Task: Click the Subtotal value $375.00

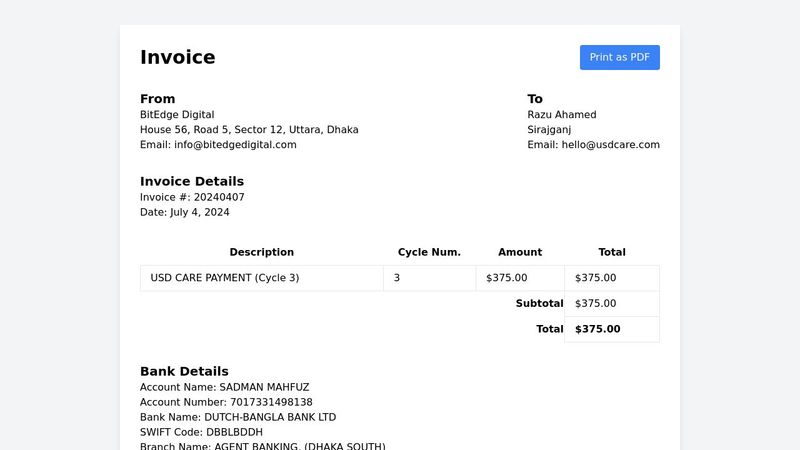Action: 595,304
